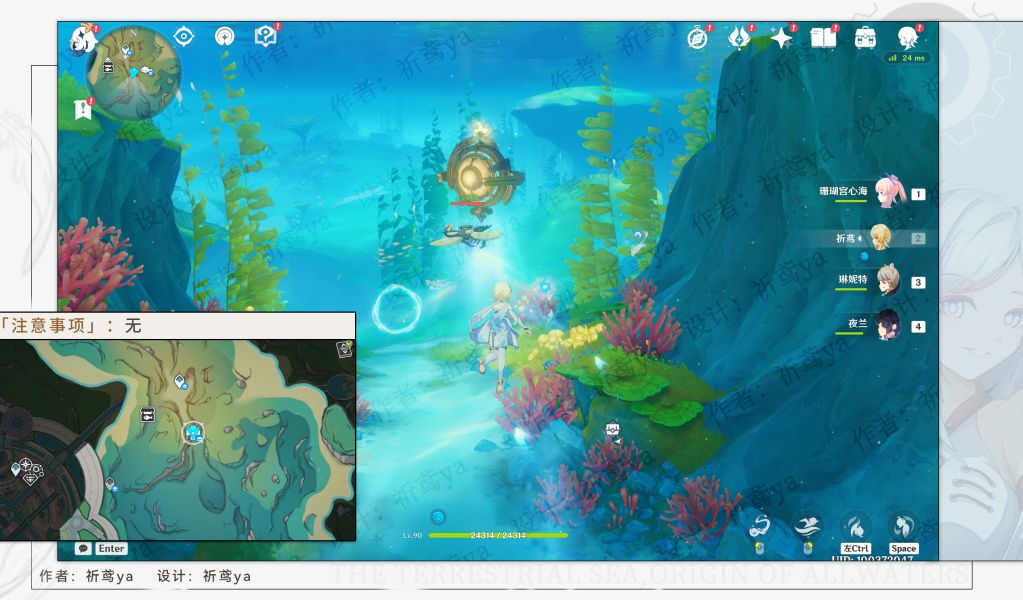Click 珊瑚宫心海 character portrait
Image resolution: width=1023 pixels, height=600 pixels.
point(889,191)
